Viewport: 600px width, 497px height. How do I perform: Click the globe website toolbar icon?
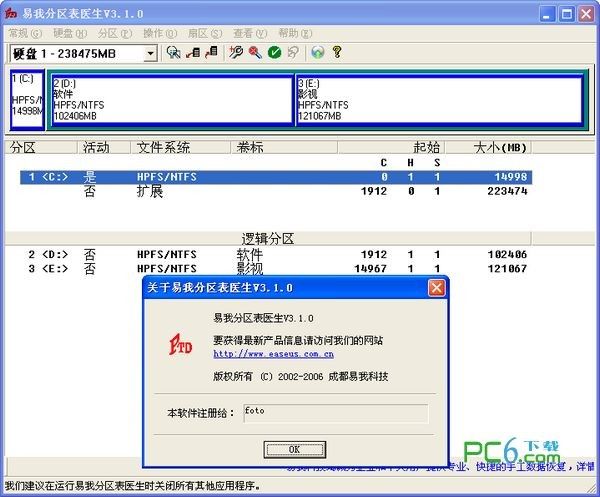[318, 52]
